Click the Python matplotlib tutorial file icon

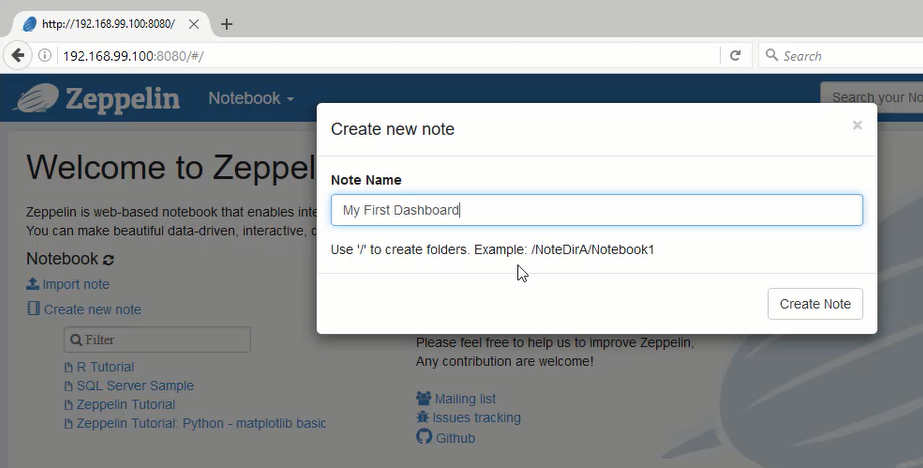(x=68, y=424)
